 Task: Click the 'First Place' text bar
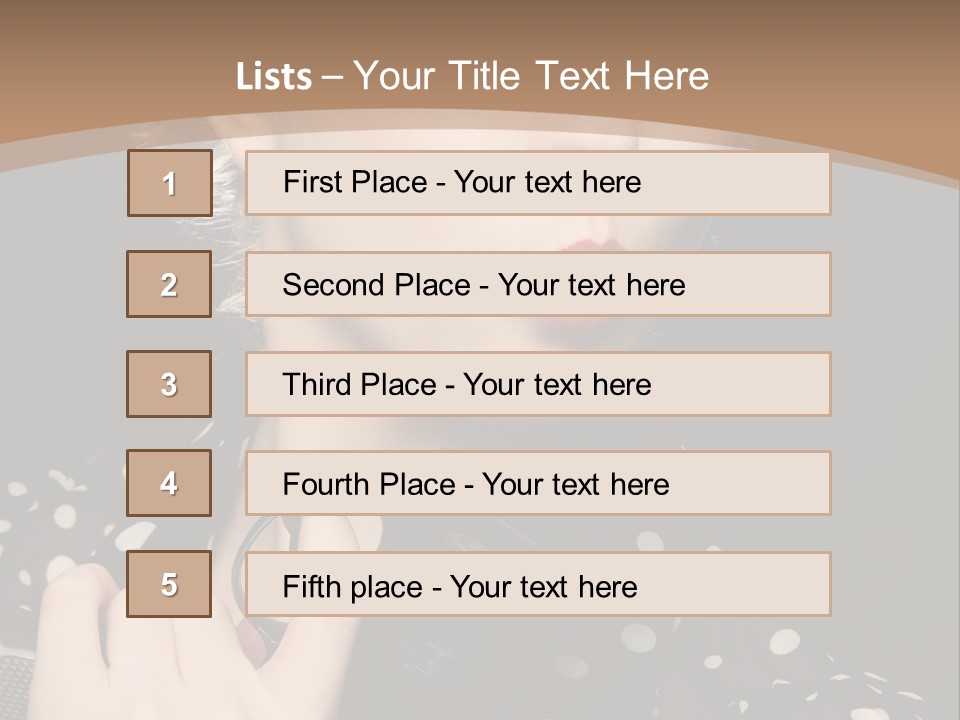pos(538,183)
